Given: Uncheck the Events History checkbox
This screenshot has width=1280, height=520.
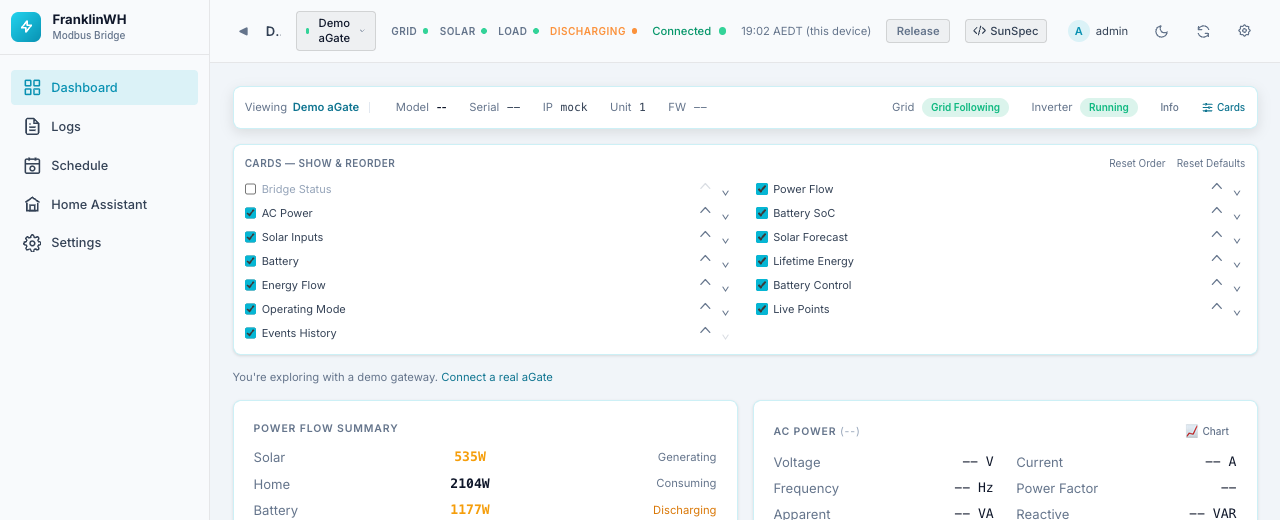Looking at the screenshot, I should pos(251,333).
